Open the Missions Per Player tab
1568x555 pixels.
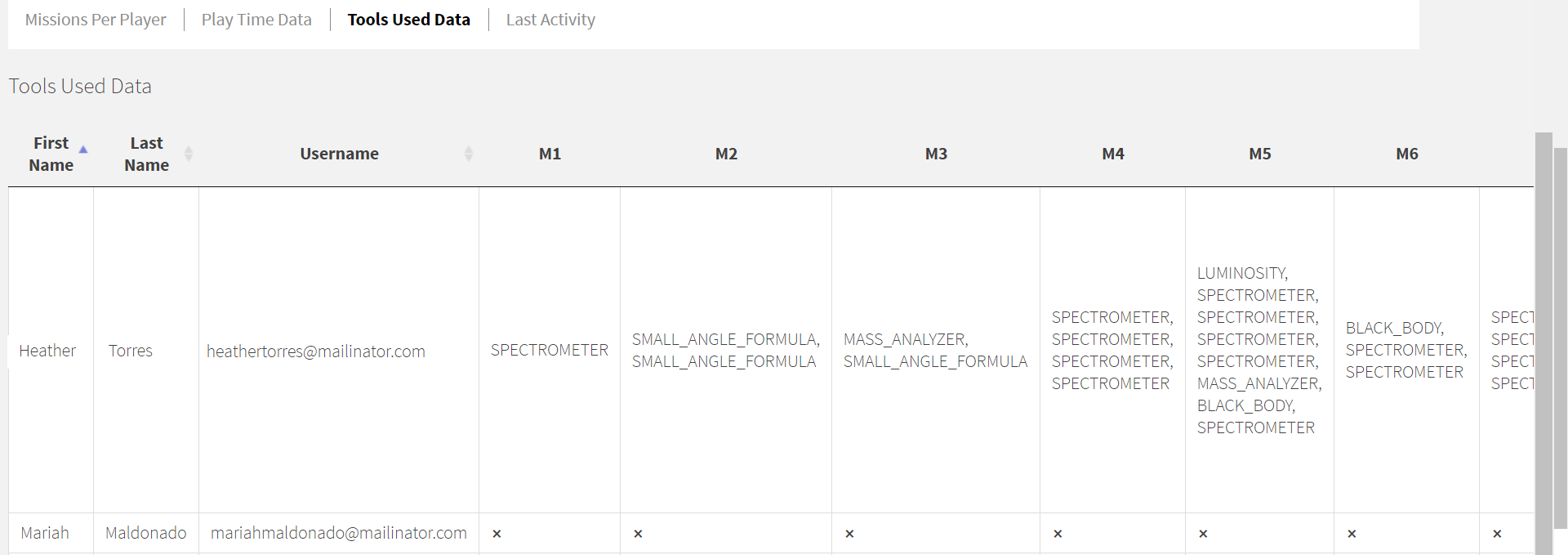point(96,20)
